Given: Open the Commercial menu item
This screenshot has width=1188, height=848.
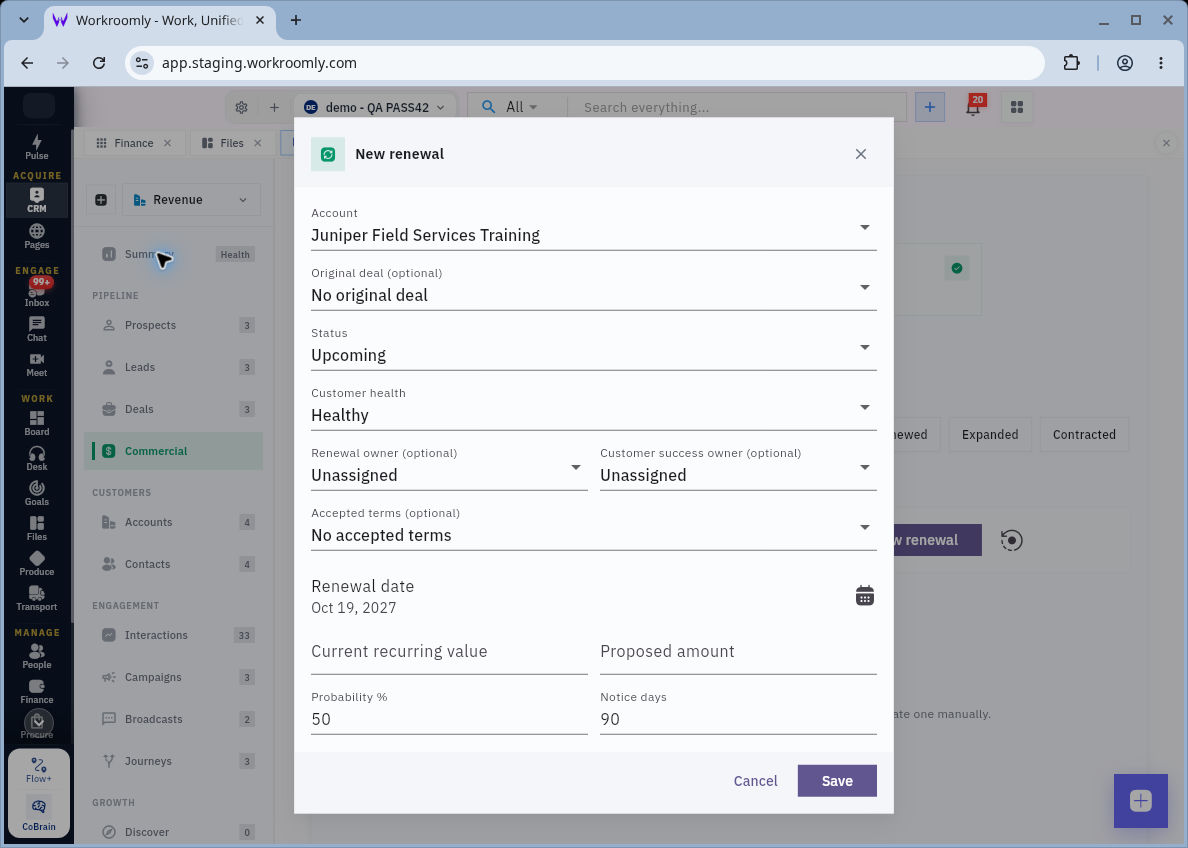Looking at the screenshot, I should [174, 451].
